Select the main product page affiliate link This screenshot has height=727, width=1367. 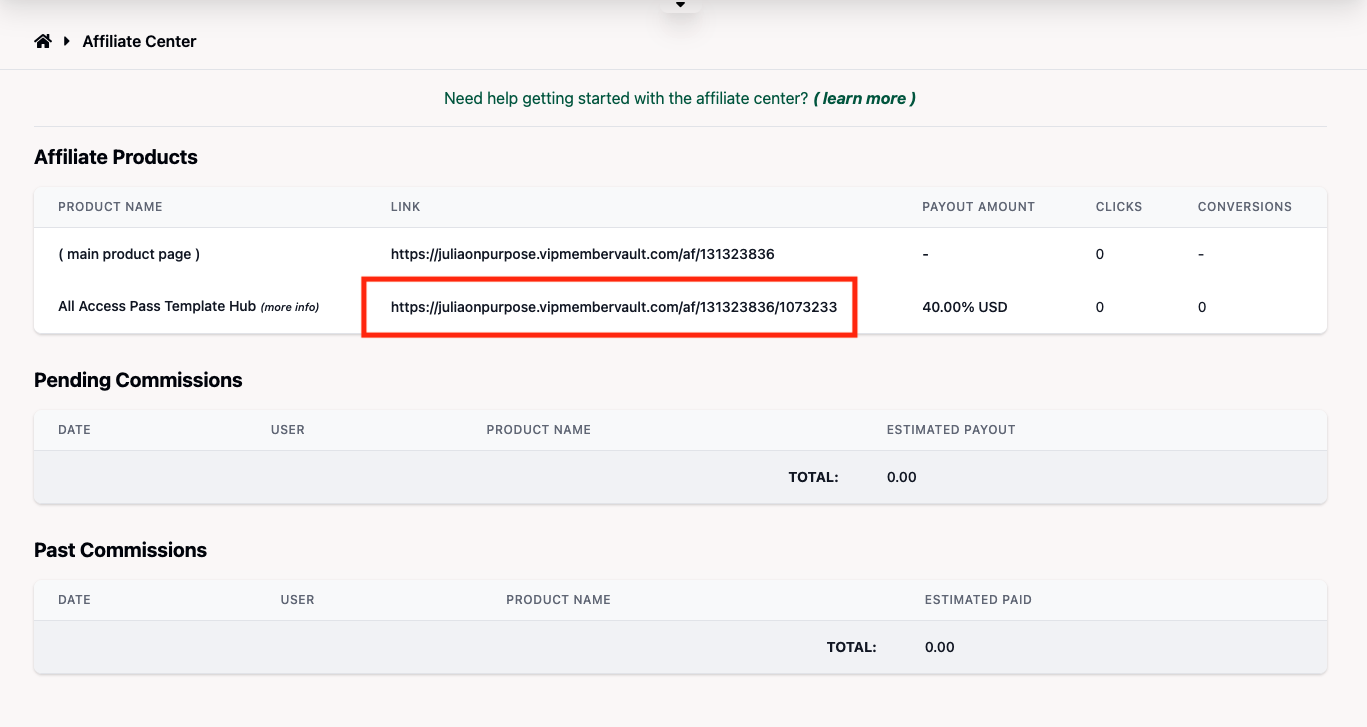tap(582, 254)
